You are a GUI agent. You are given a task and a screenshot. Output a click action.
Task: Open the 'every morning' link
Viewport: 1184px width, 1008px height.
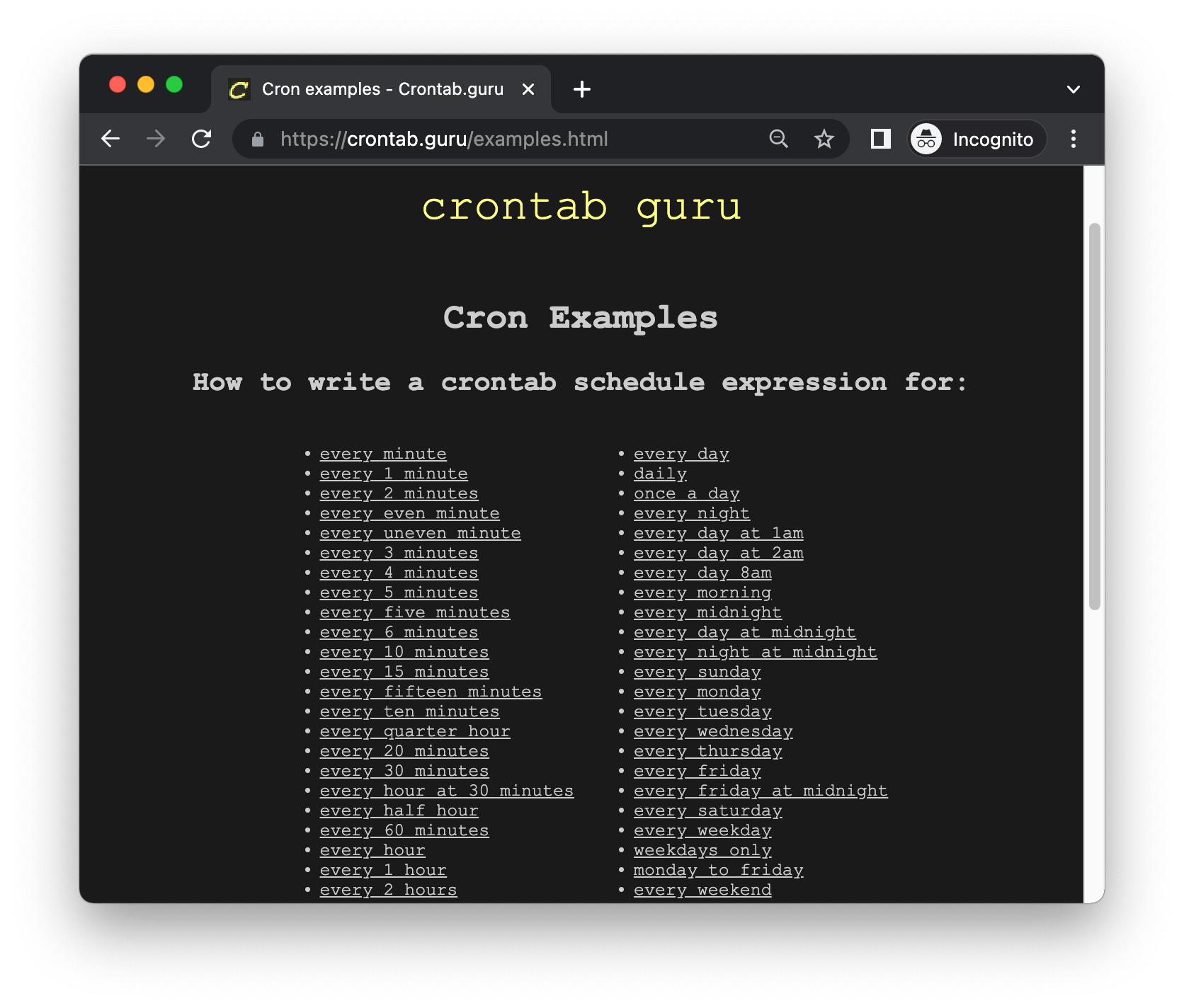pyautogui.click(x=702, y=592)
